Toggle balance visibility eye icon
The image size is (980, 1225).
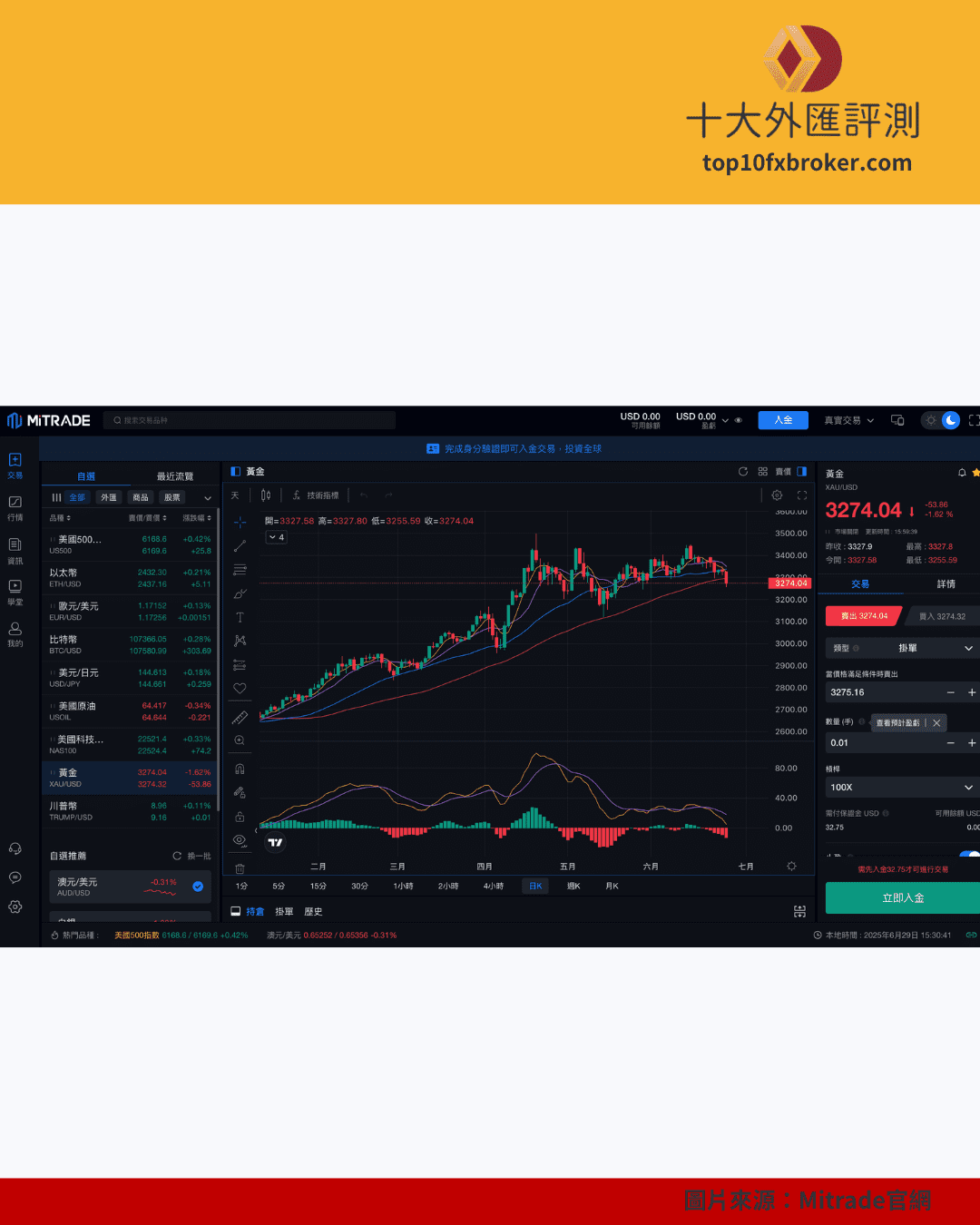pos(739,421)
